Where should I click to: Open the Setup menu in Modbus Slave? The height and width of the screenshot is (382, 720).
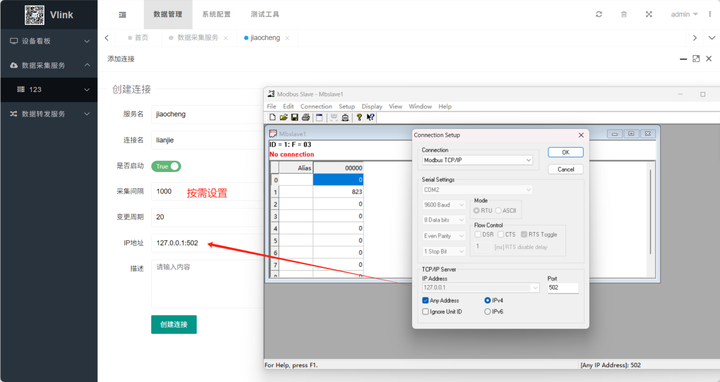pos(347,106)
